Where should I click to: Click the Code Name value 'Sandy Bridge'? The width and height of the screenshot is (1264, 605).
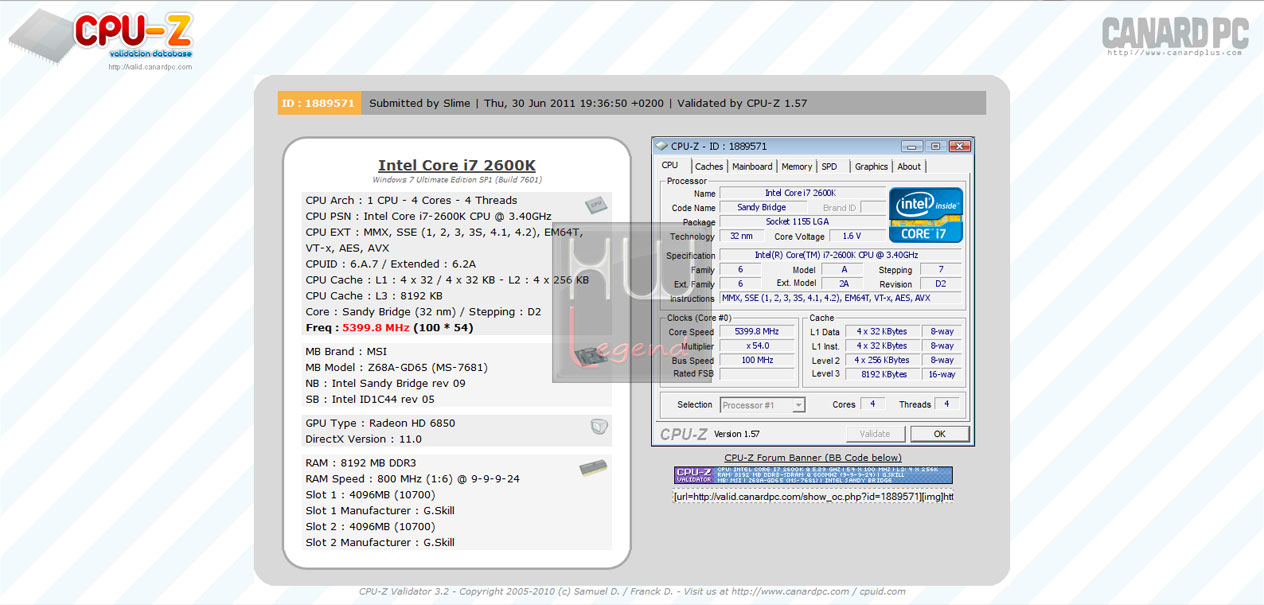(762, 207)
